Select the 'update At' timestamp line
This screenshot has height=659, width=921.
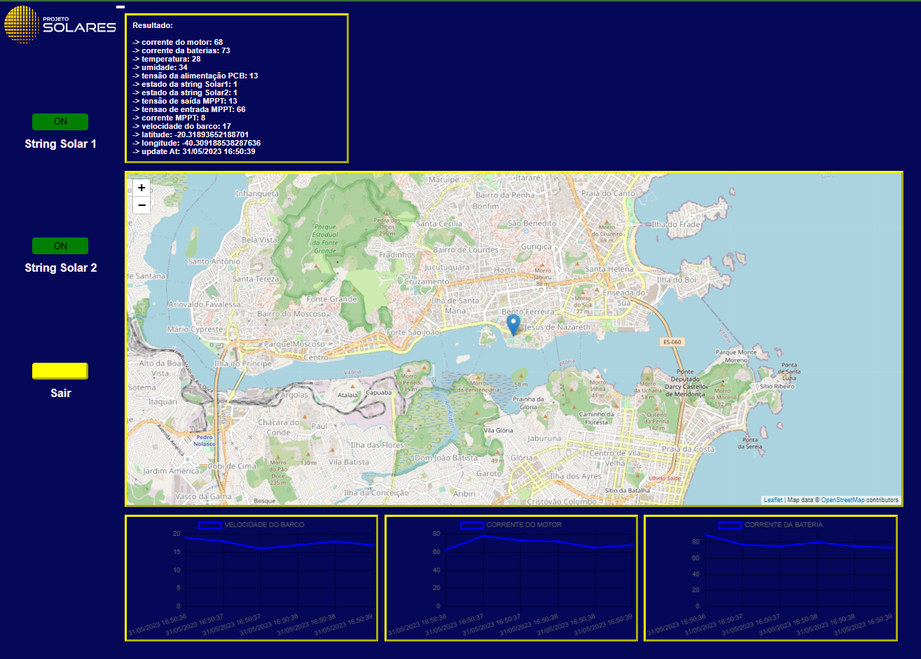194,152
